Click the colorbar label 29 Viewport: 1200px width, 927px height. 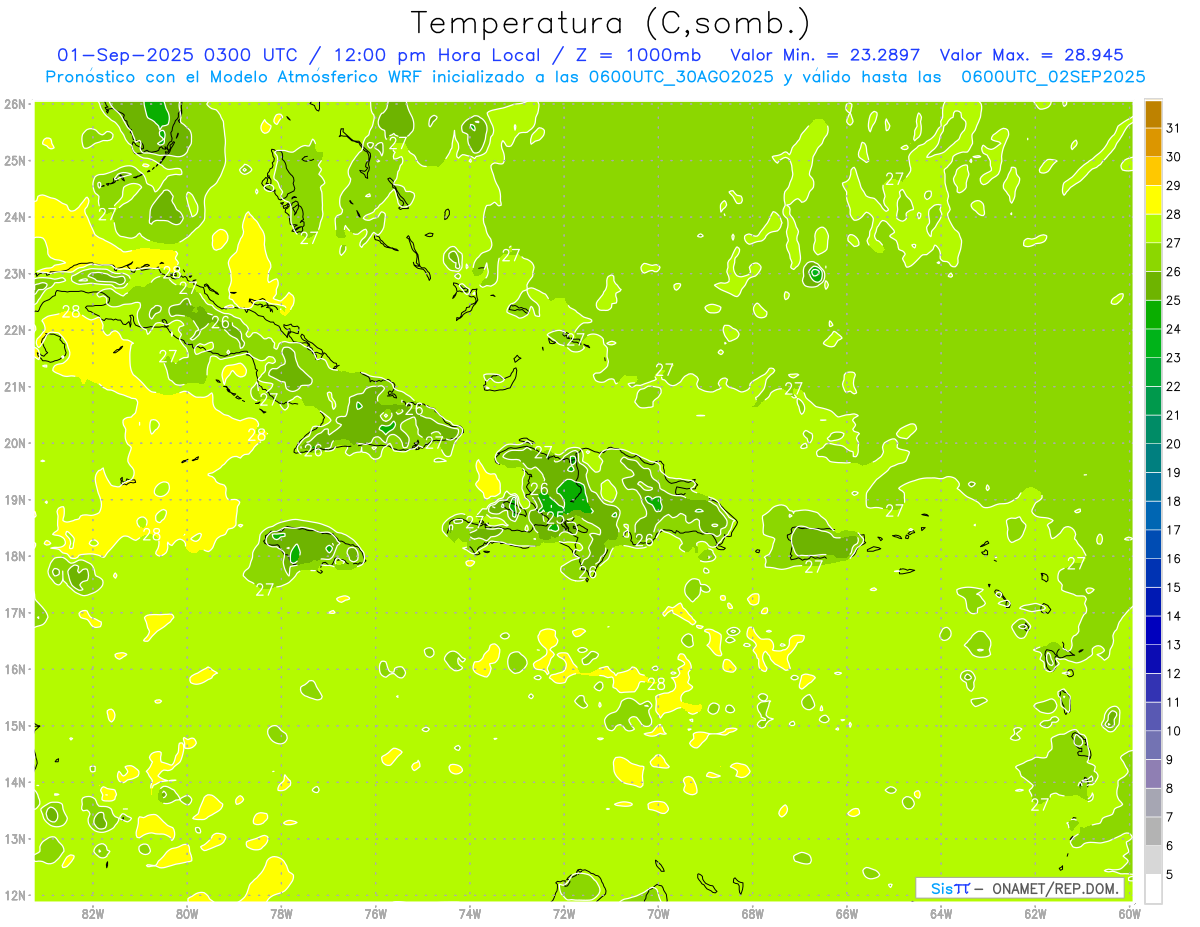(x=1173, y=185)
